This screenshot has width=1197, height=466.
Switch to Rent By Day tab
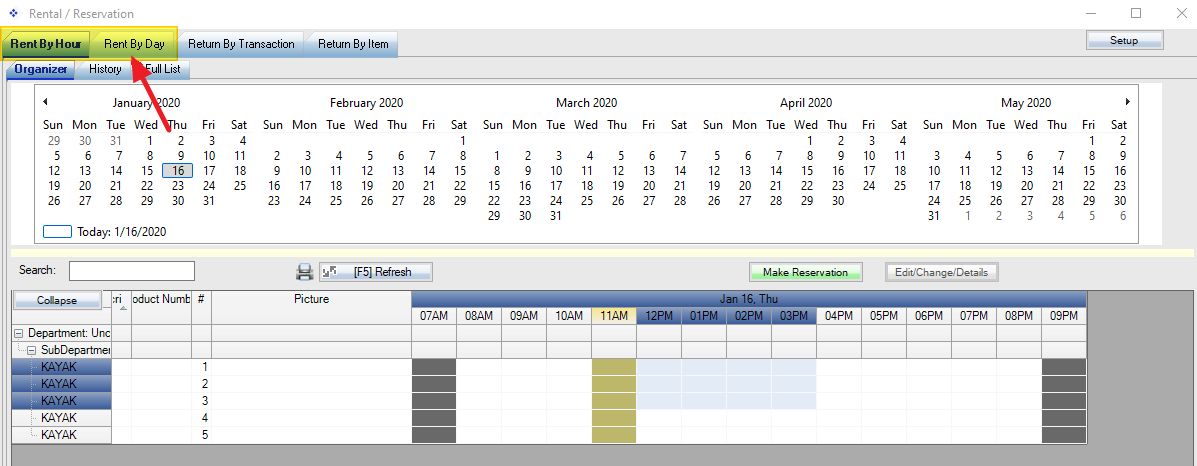coord(134,44)
